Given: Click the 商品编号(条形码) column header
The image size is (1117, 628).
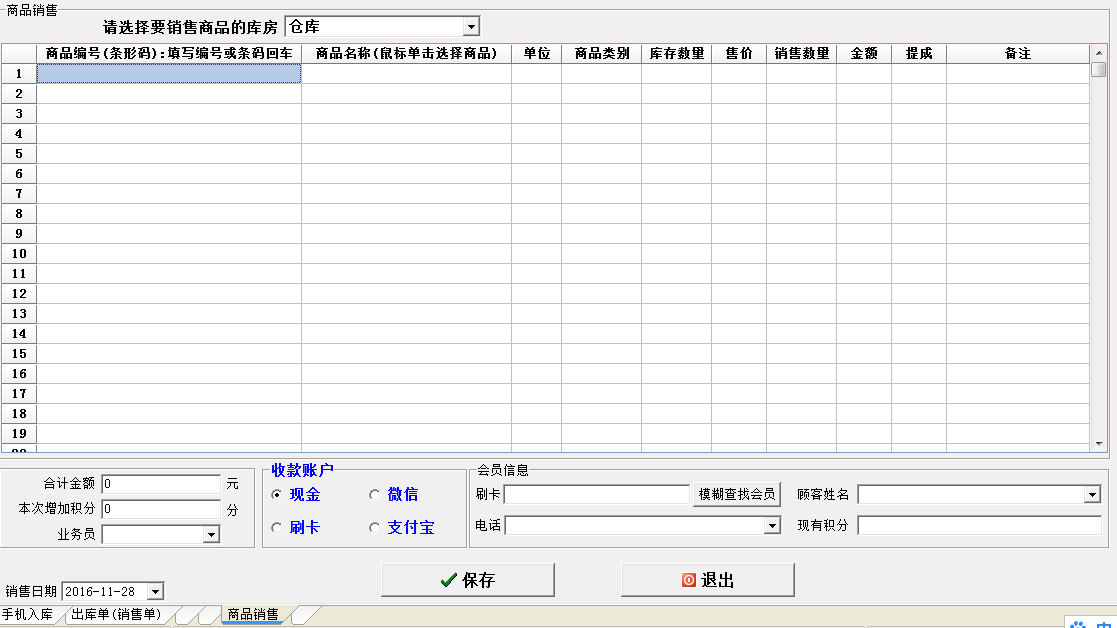Looking at the screenshot, I should [x=169, y=53].
